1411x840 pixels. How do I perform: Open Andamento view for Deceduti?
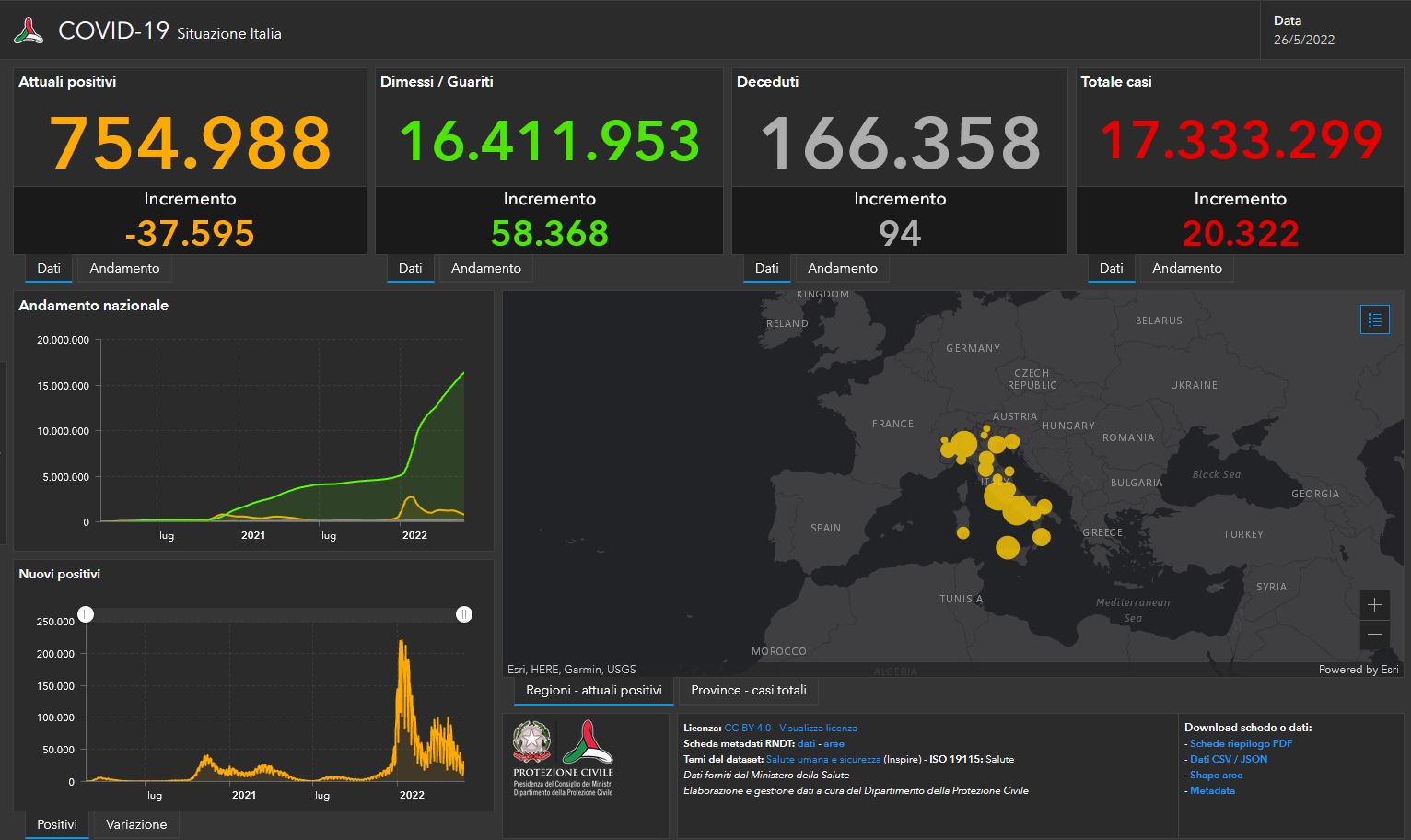point(842,268)
